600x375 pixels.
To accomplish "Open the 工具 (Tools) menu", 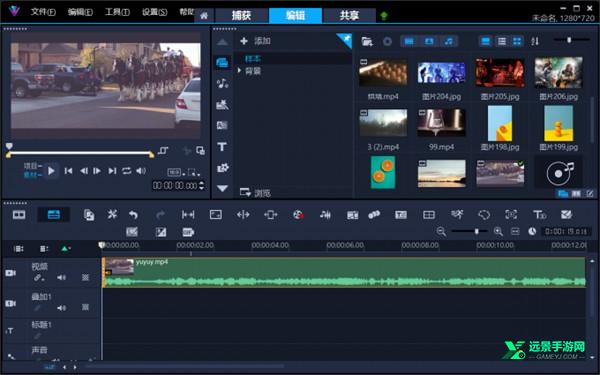I will (117, 12).
